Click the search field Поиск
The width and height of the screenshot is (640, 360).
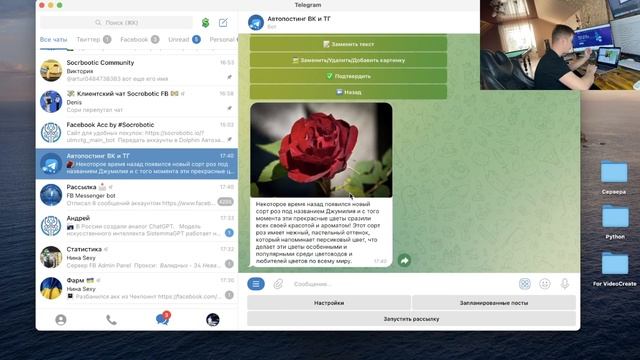[x=116, y=23]
